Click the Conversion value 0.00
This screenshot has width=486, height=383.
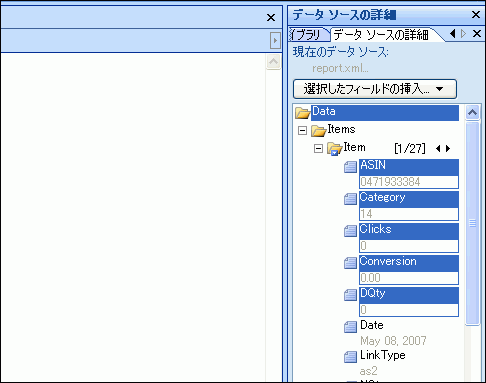click(x=409, y=278)
